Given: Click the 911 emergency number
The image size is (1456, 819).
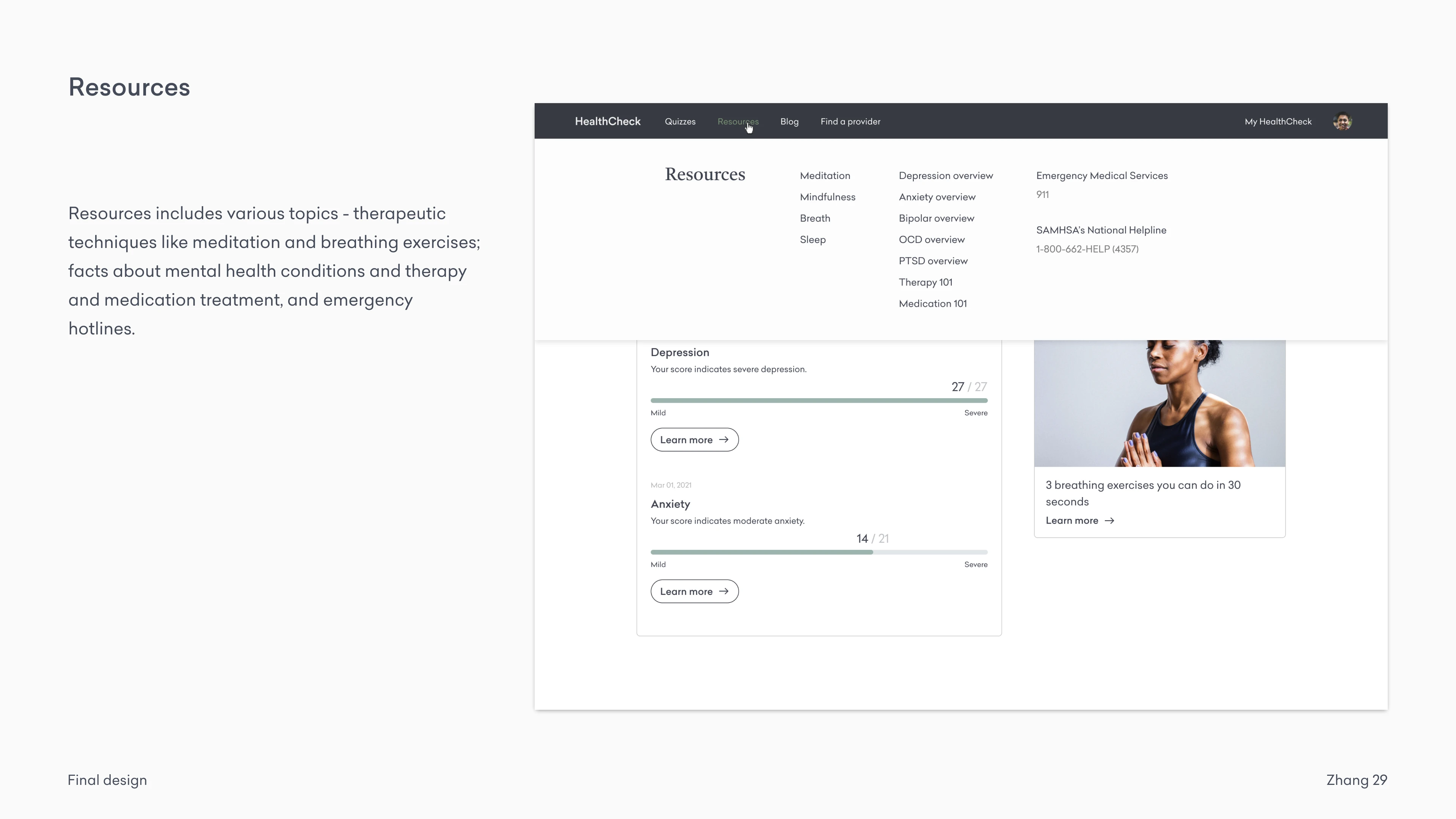Looking at the screenshot, I should tap(1042, 195).
